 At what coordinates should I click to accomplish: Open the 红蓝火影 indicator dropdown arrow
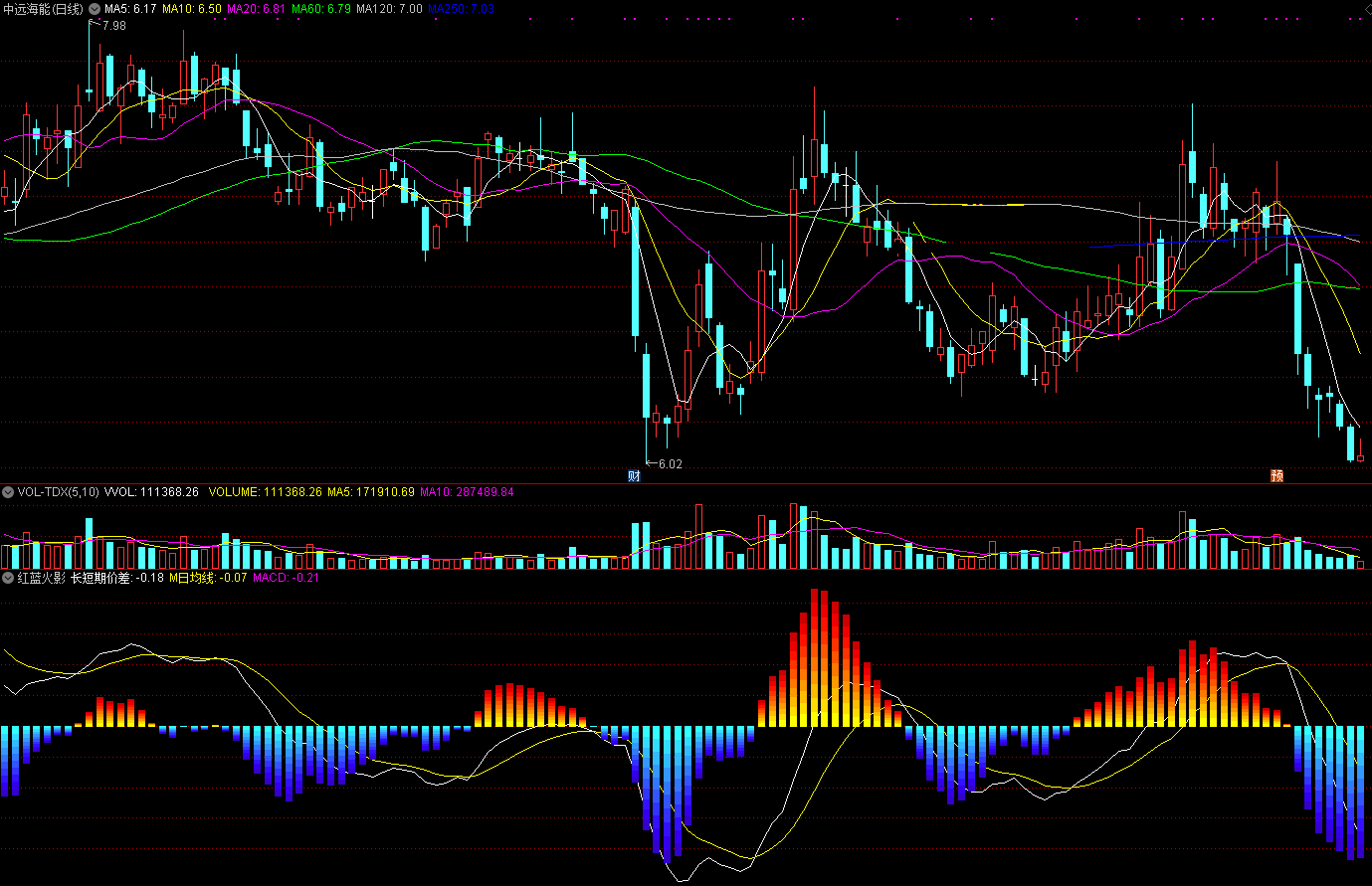8,578
